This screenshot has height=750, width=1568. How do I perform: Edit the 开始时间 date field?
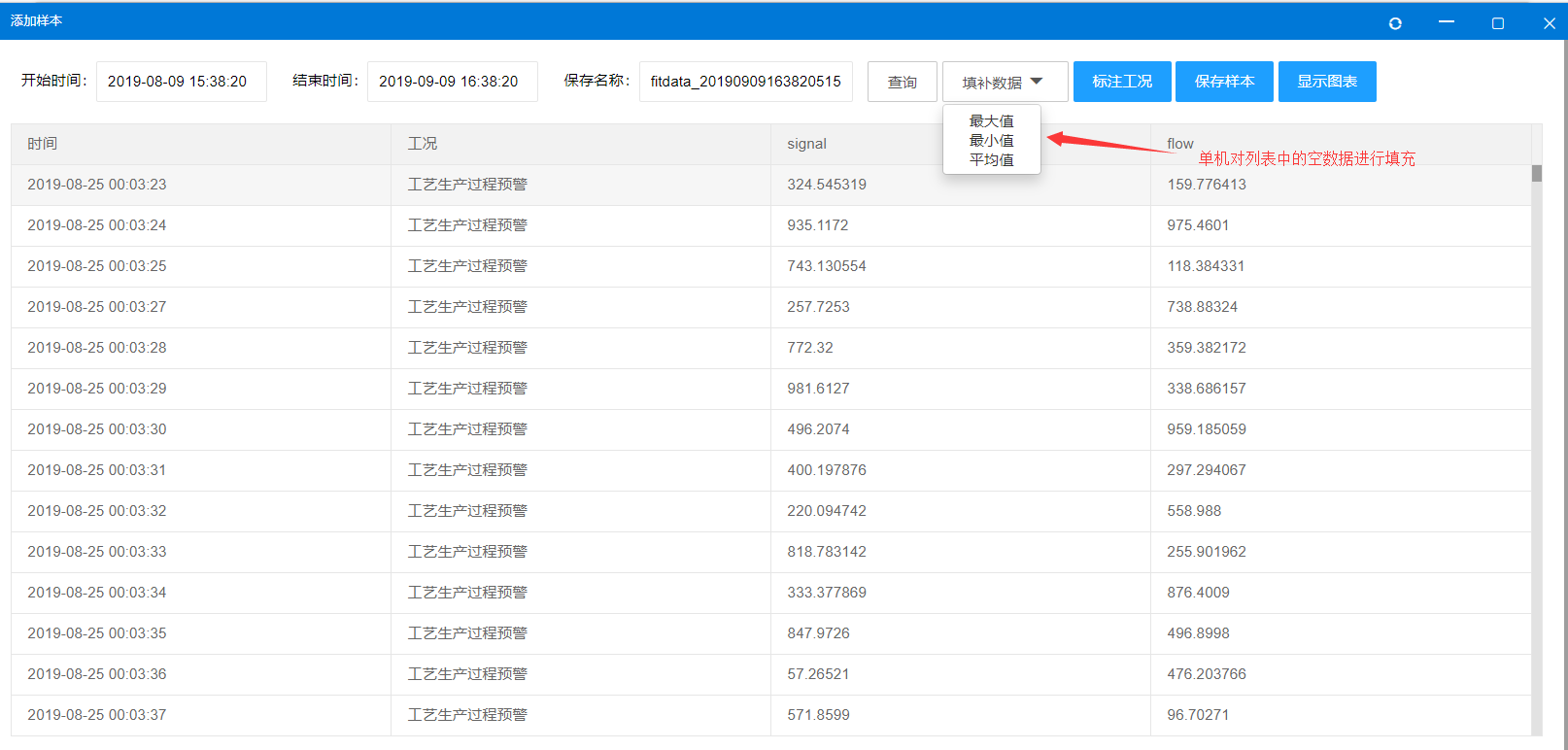point(181,82)
